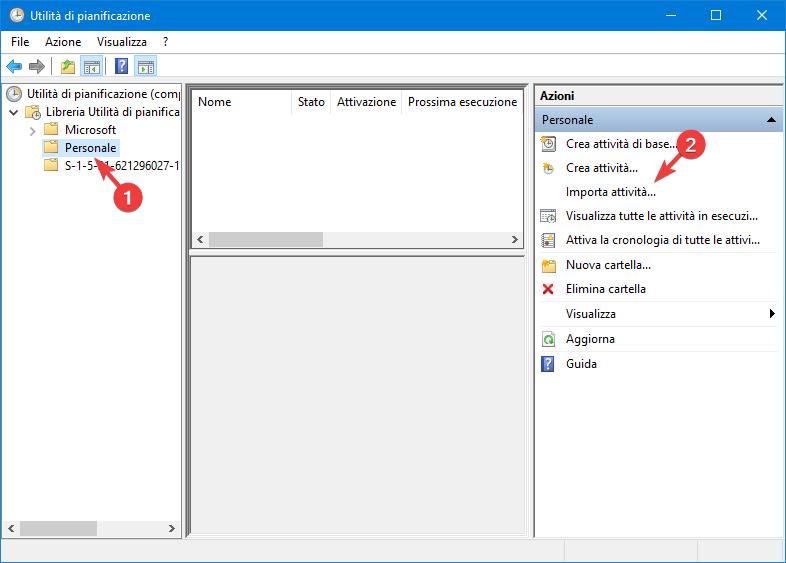Minimize the Utilità di pianificazione window
This screenshot has width=786, height=563.
coord(671,15)
